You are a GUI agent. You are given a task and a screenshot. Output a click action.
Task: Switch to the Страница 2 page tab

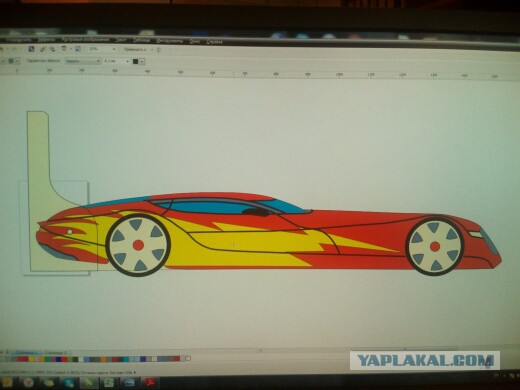55,353
